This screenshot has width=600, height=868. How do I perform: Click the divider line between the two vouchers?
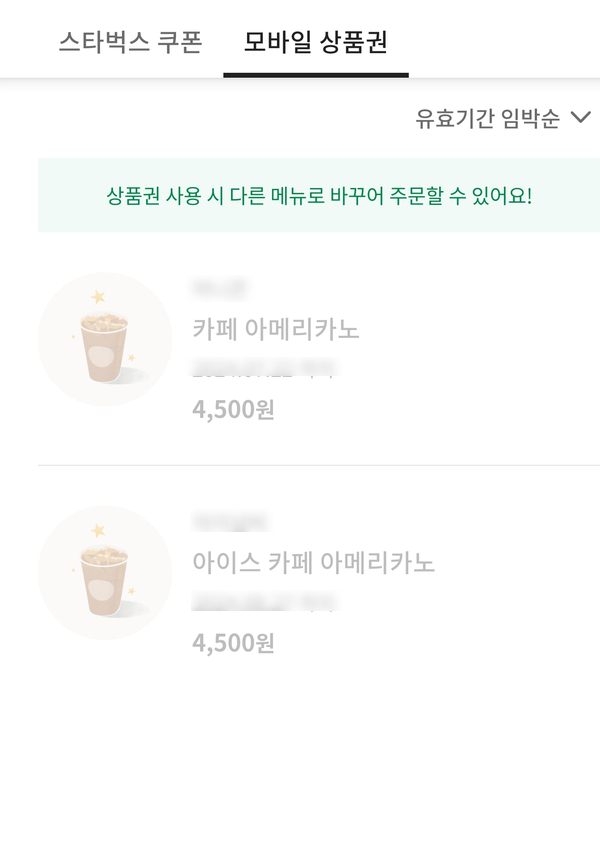point(319,465)
